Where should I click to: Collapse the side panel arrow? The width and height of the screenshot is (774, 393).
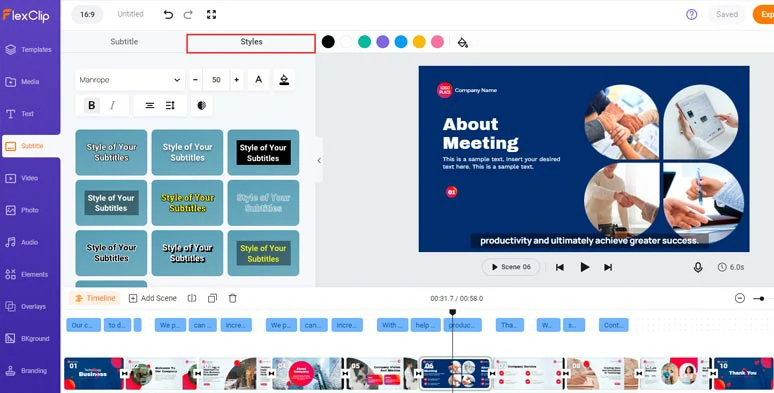pos(319,160)
